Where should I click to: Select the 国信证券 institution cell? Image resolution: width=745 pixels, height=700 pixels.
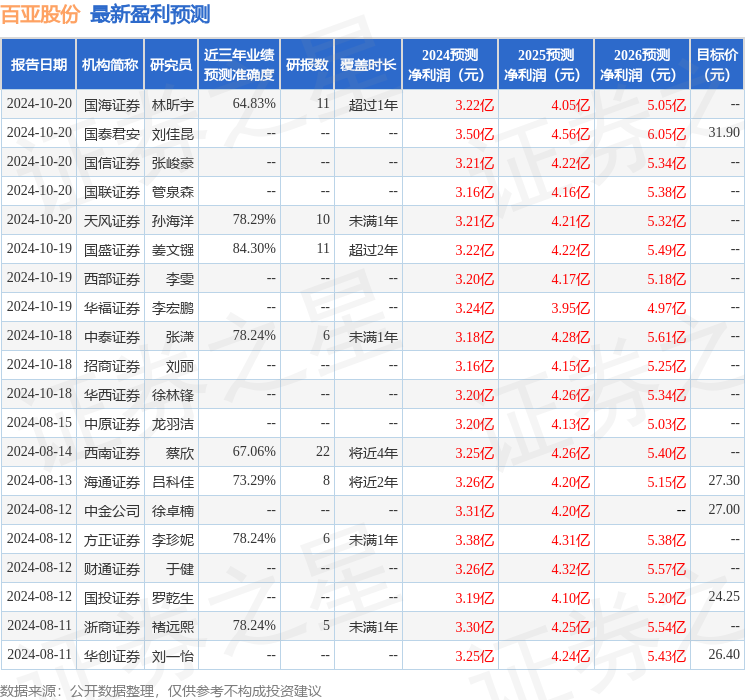[112, 163]
